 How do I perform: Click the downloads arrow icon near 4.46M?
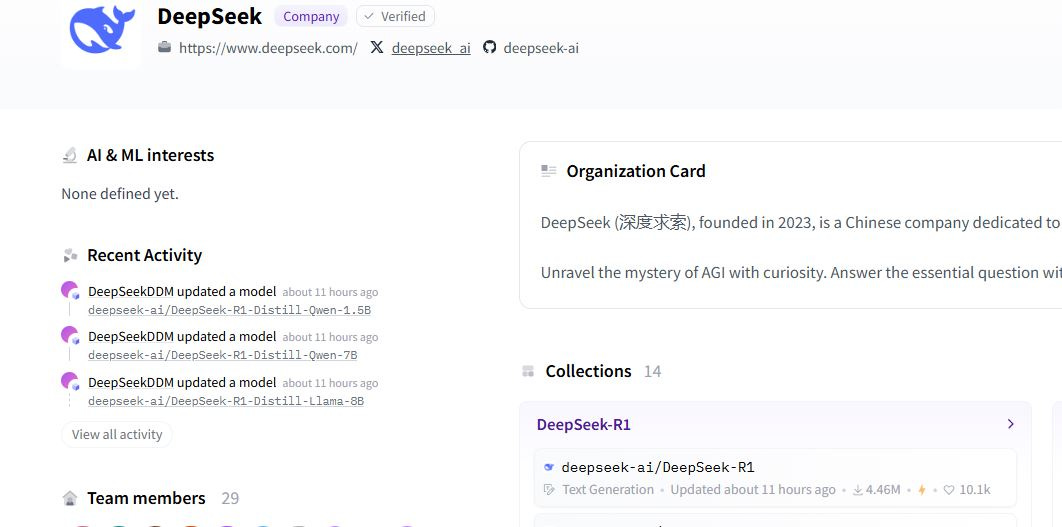(857, 490)
